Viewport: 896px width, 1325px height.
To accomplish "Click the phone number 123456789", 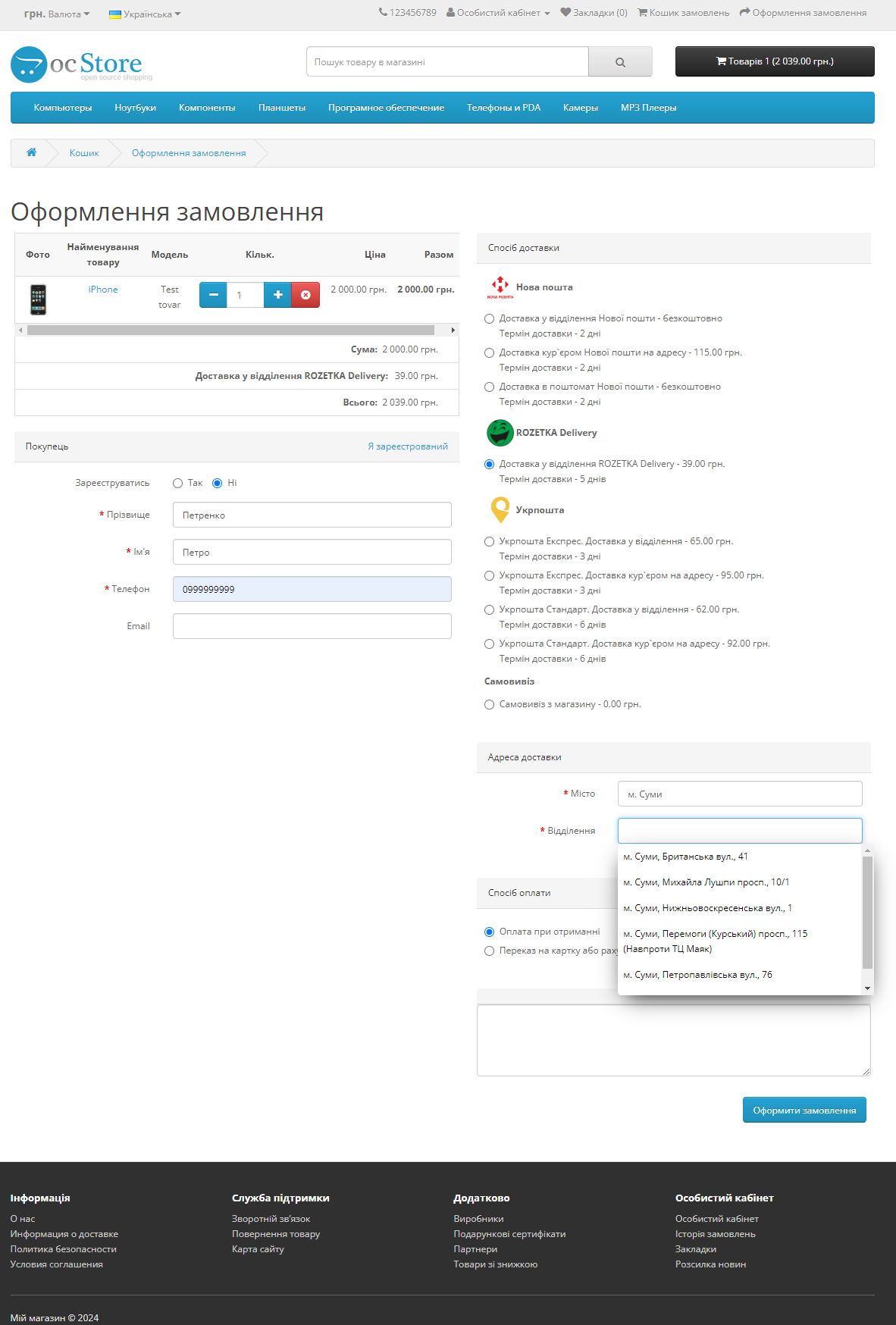I will (408, 13).
